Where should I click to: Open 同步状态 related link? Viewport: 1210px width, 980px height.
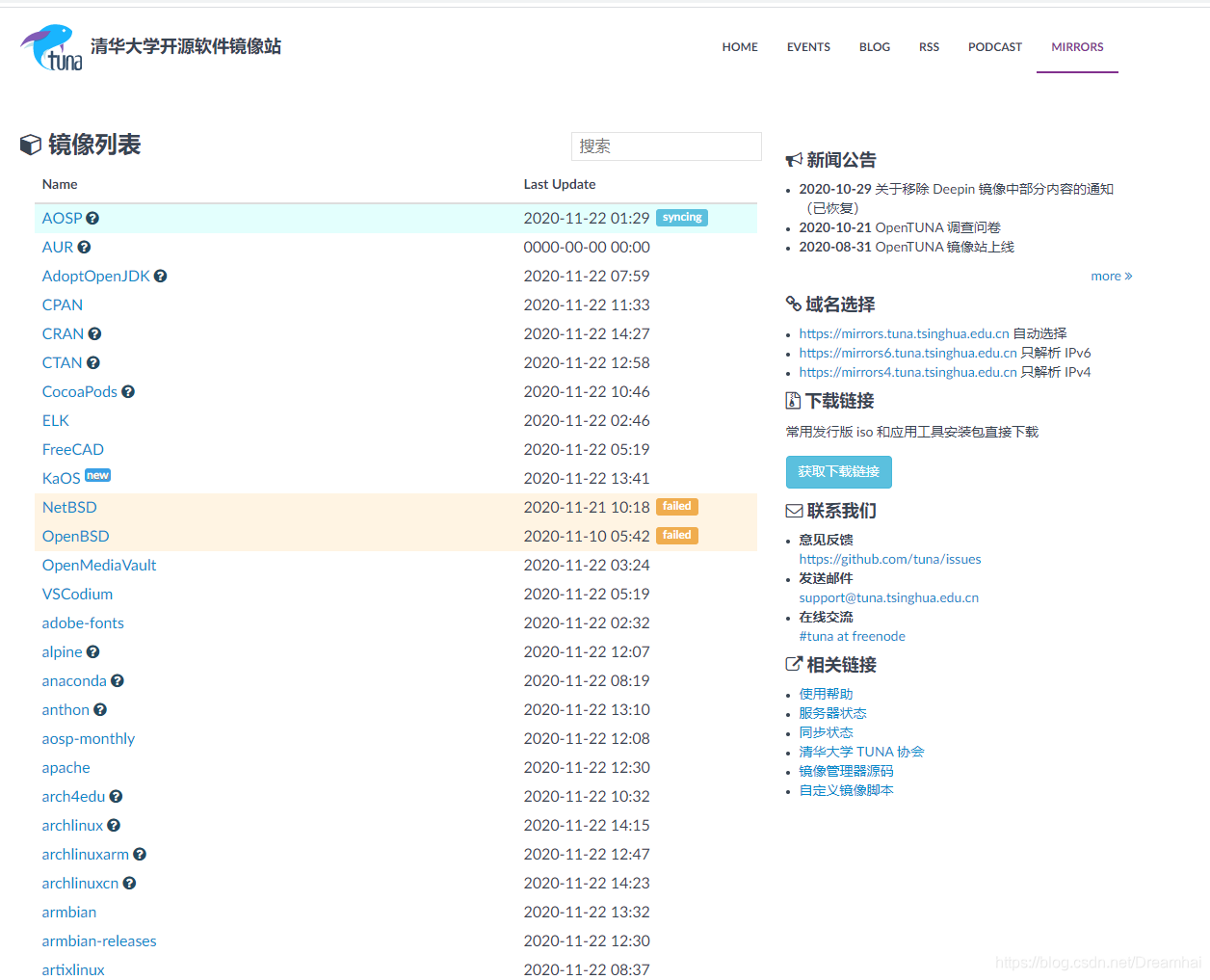[826, 733]
